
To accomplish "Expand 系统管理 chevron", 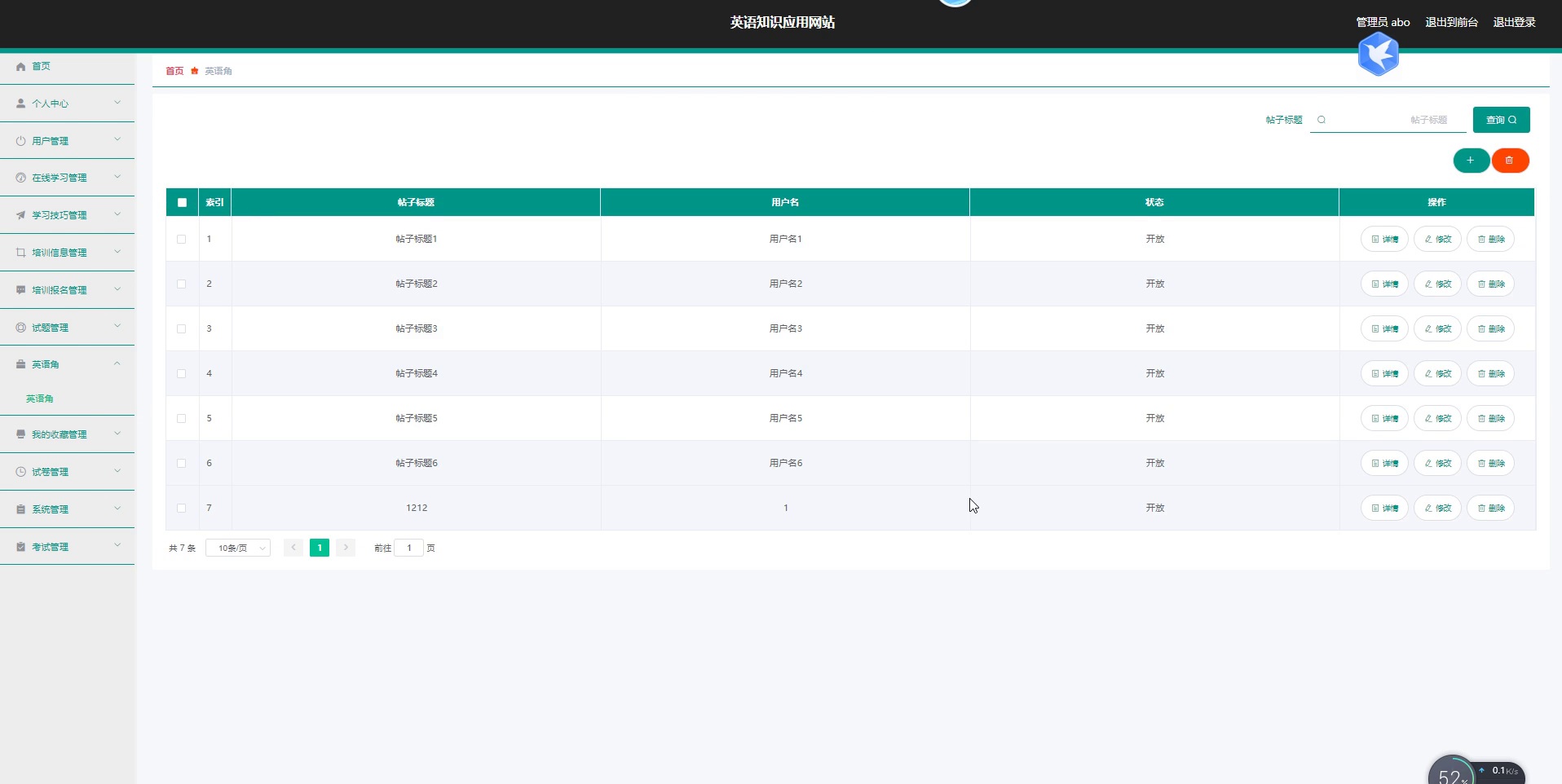I will pyautogui.click(x=117, y=509).
